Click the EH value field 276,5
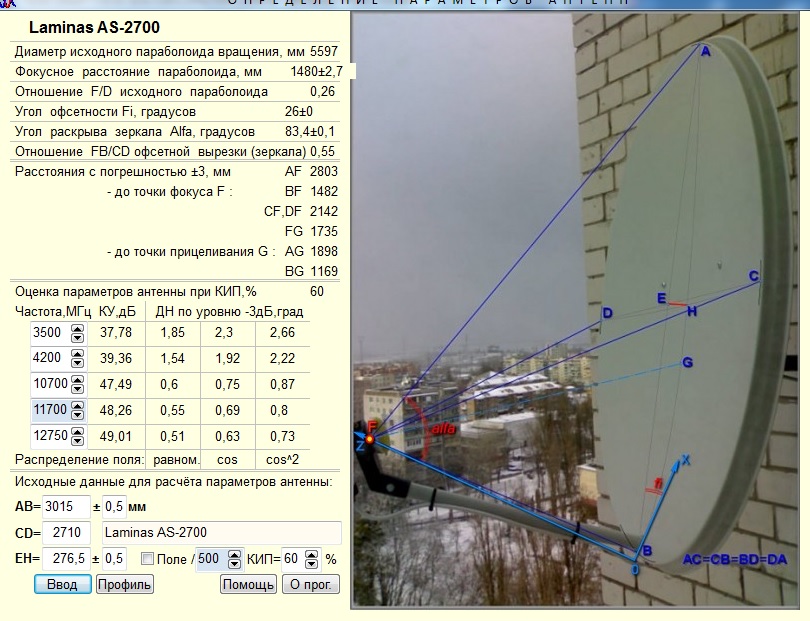The height and width of the screenshot is (621, 810). click(x=66, y=558)
